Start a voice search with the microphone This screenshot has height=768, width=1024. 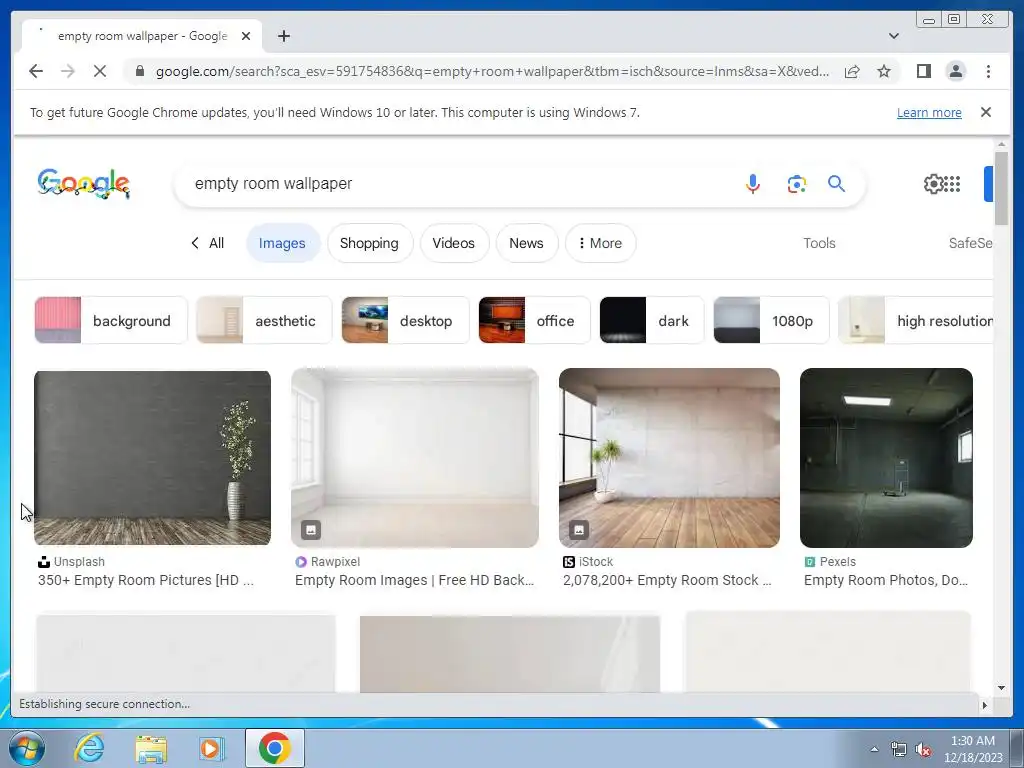click(752, 184)
